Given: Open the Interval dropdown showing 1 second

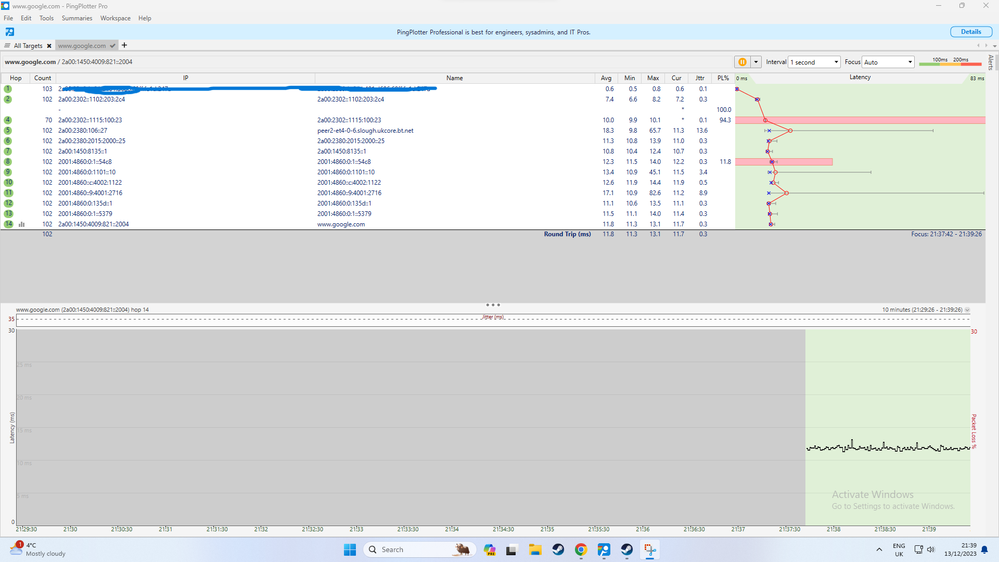Looking at the screenshot, I should (x=814, y=62).
